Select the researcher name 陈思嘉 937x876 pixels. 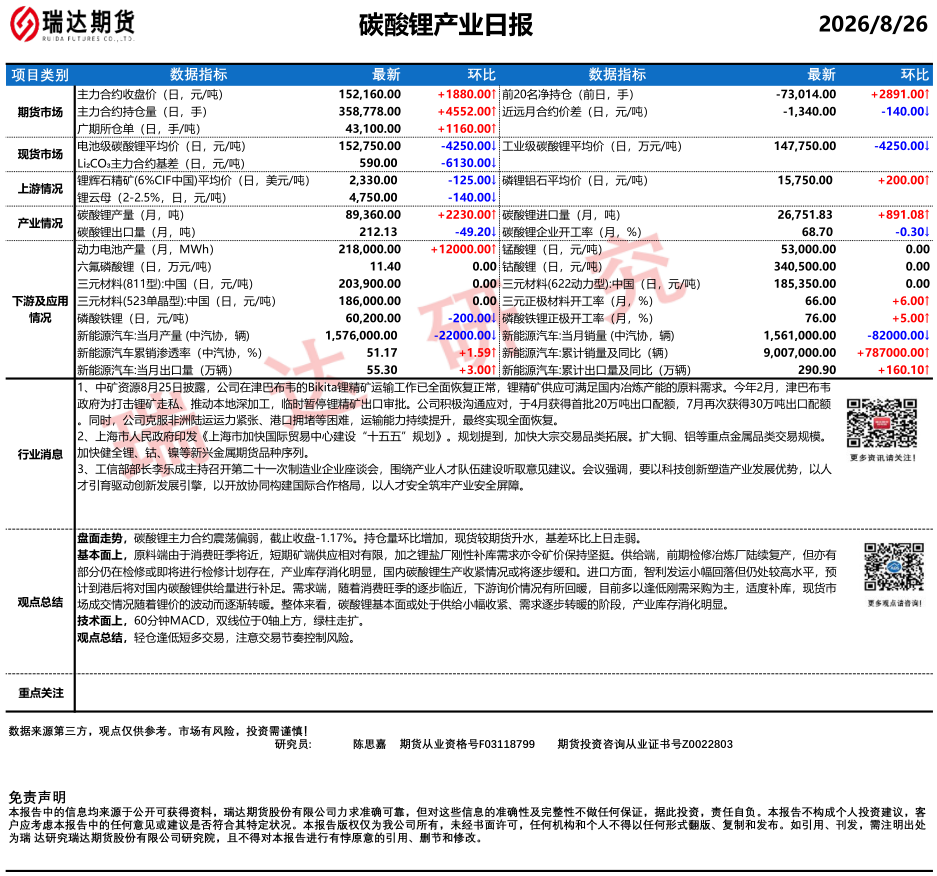point(369,745)
